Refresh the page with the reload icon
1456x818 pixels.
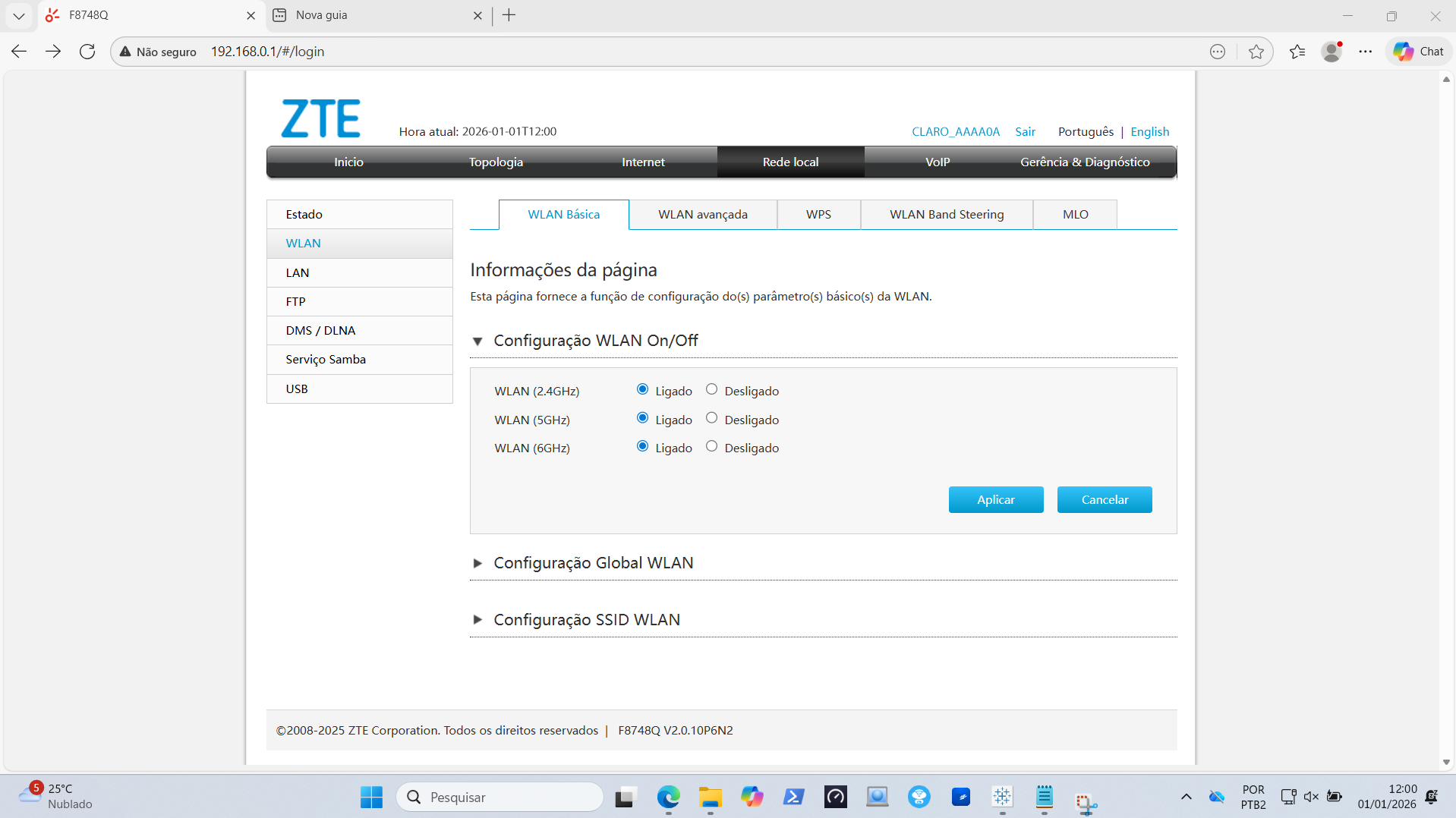pos(87,51)
